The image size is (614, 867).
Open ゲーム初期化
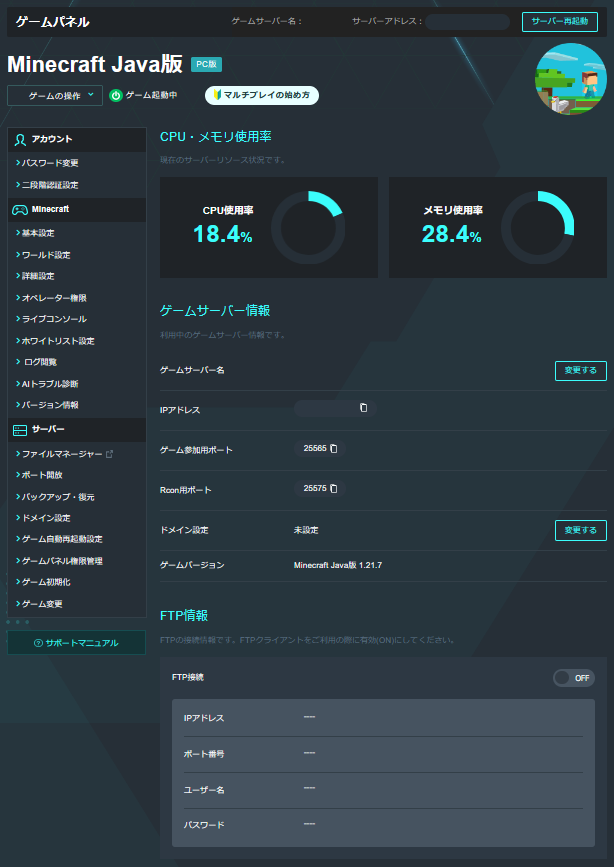46,582
